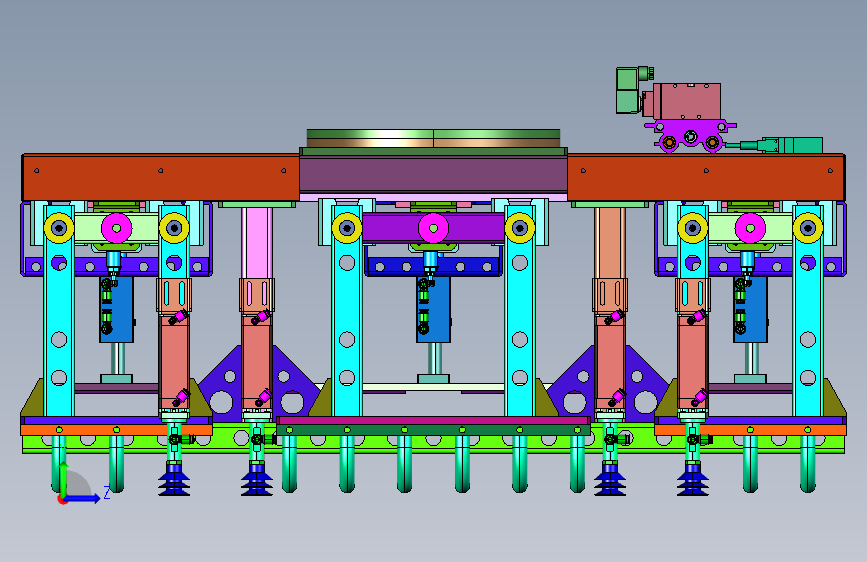Select the purple center mounting block under the flange
This screenshot has width=867, height=562.
[x=434, y=175]
